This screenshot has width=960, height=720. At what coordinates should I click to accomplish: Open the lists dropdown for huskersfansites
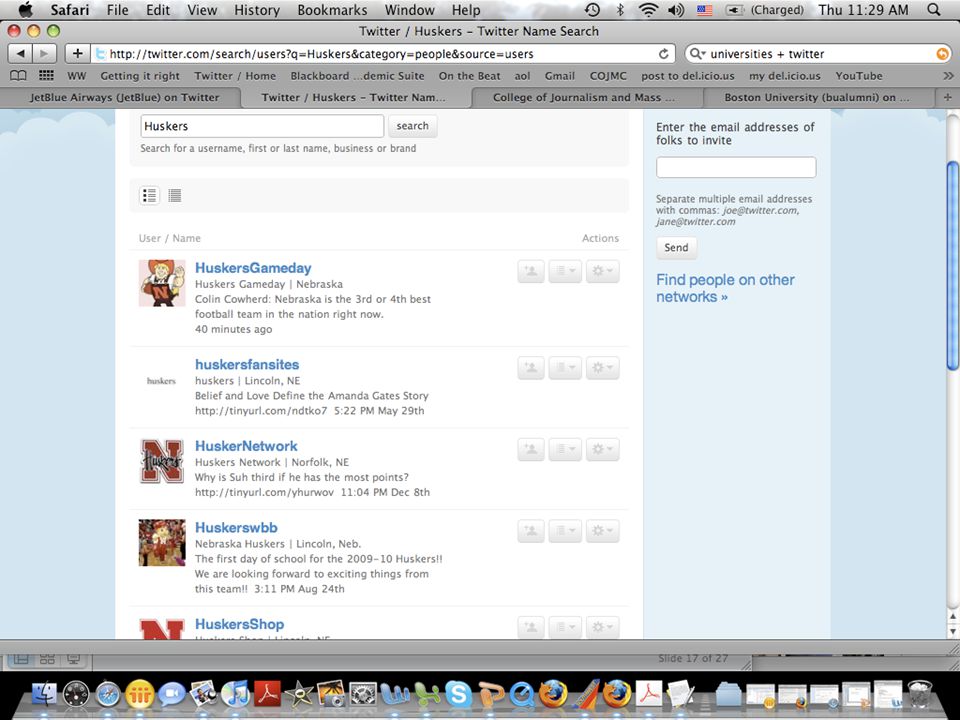pos(564,368)
